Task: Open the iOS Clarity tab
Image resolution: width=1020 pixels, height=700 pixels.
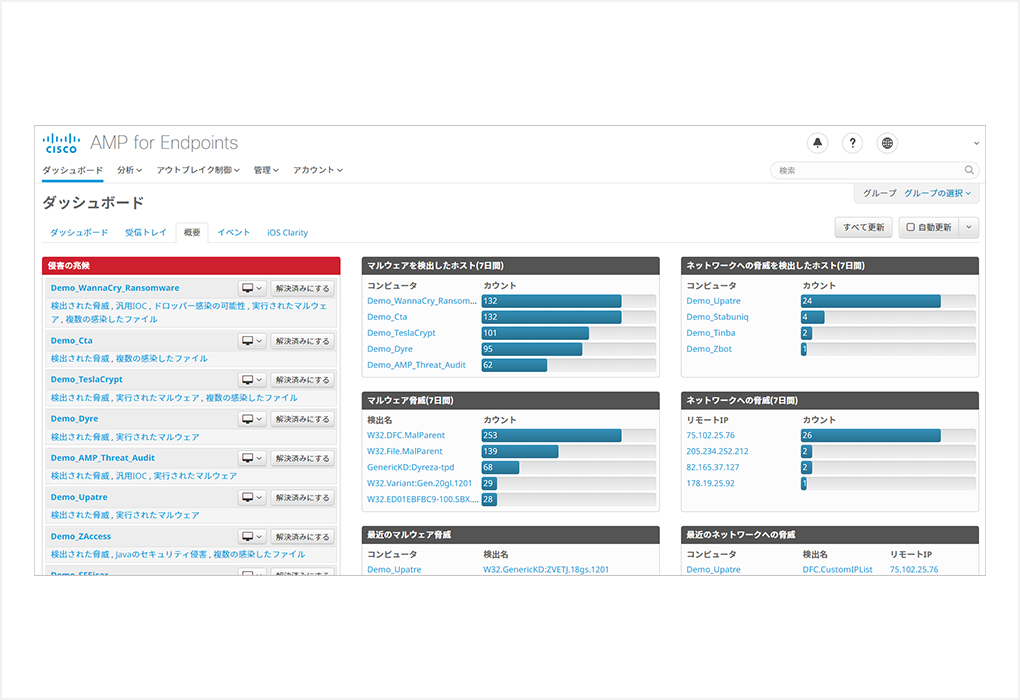Action: 288,232
